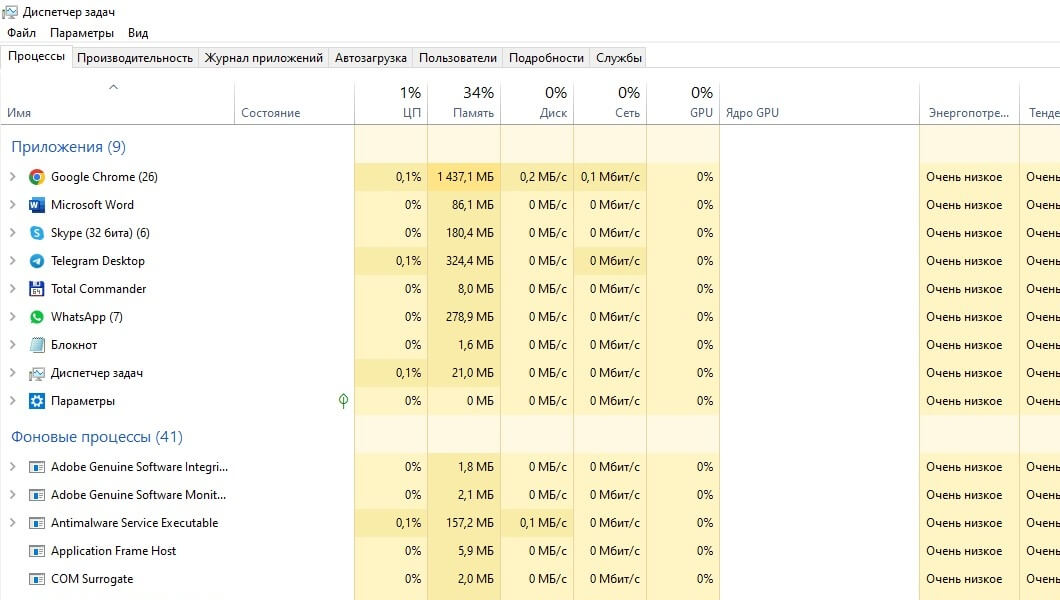
Task: Click the WhatsApp icon
Action: [37, 317]
